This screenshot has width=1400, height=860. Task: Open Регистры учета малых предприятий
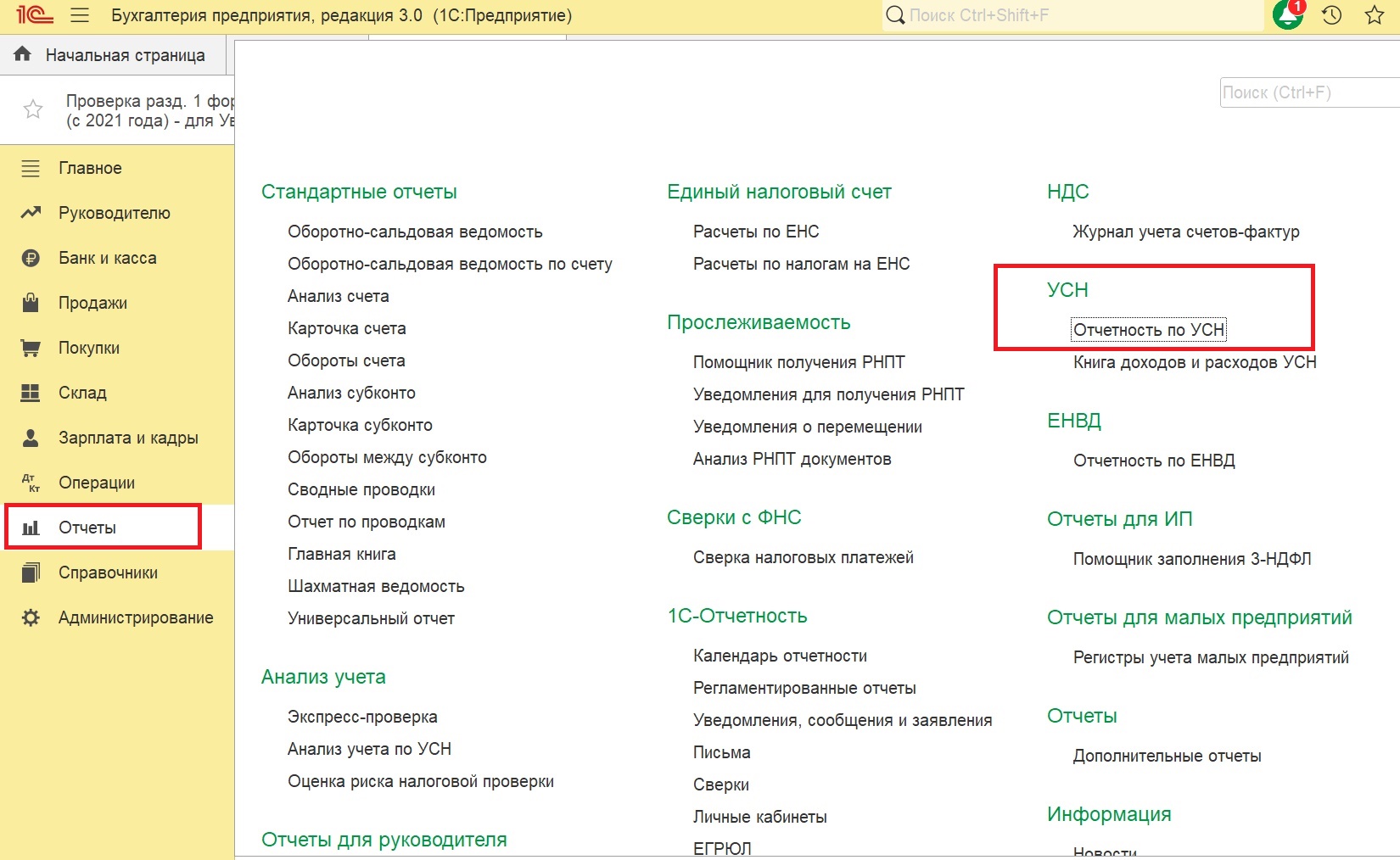click(1211, 657)
